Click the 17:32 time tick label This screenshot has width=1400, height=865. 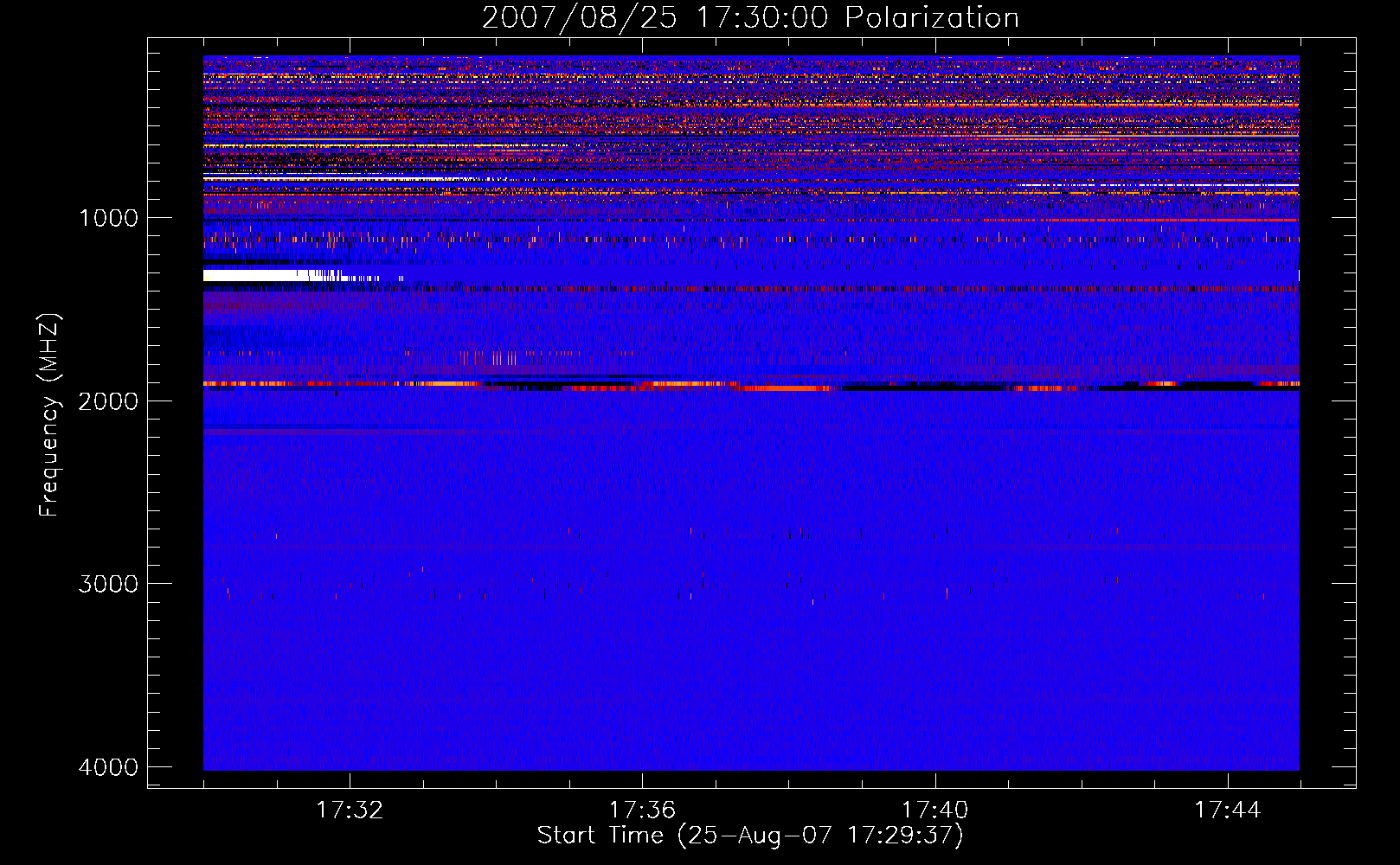[350, 811]
